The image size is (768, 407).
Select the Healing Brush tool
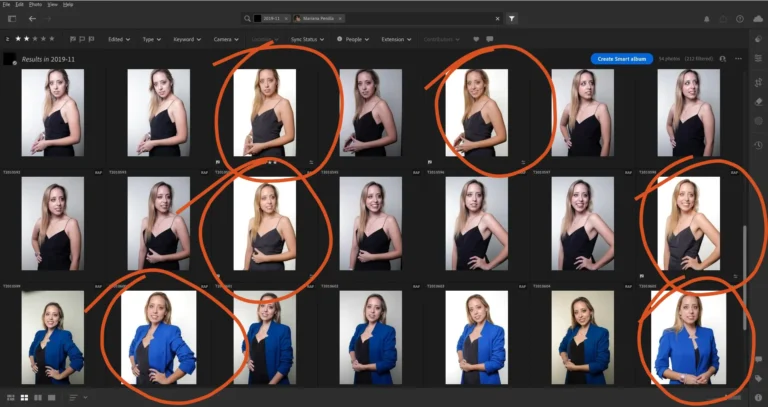(x=758, y=101)
